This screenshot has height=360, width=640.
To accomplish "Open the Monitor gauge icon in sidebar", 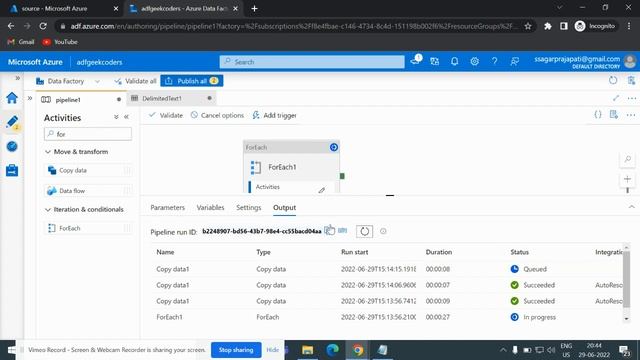I will pos(12,146).
